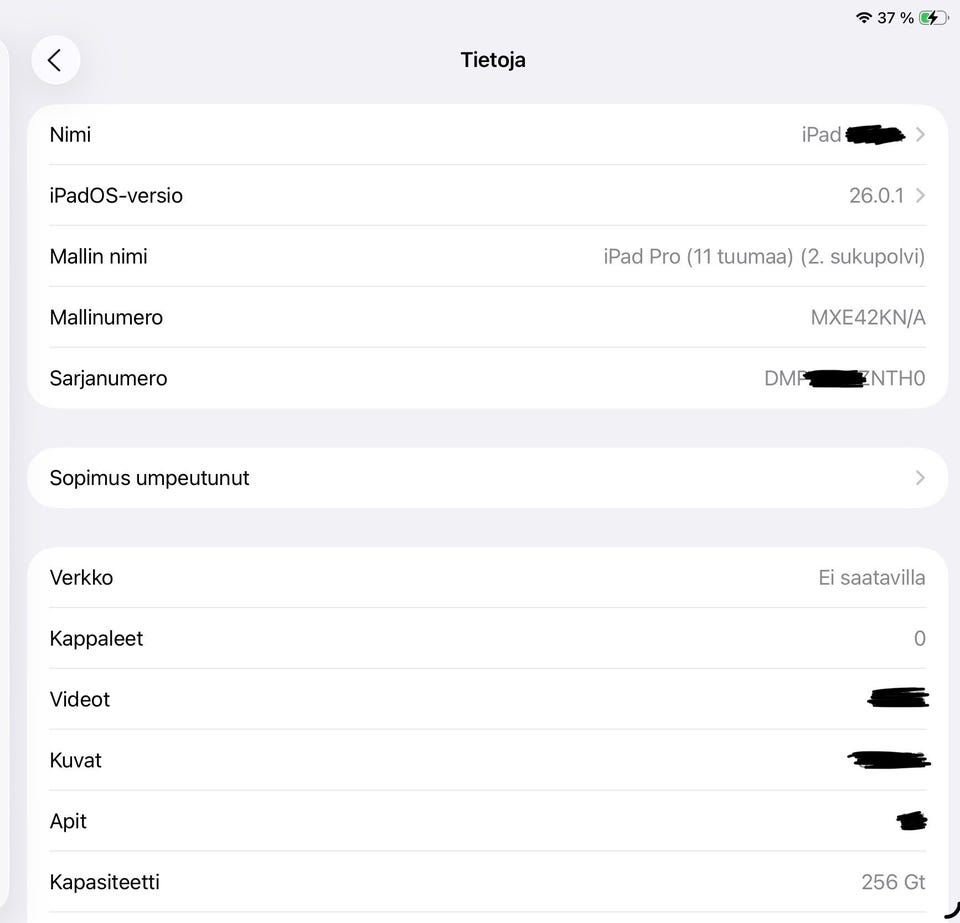Image resolution: width=960 pixels, height=923 pixels.
Task: Tap the Videot row
Action: [x=487, y=700]
